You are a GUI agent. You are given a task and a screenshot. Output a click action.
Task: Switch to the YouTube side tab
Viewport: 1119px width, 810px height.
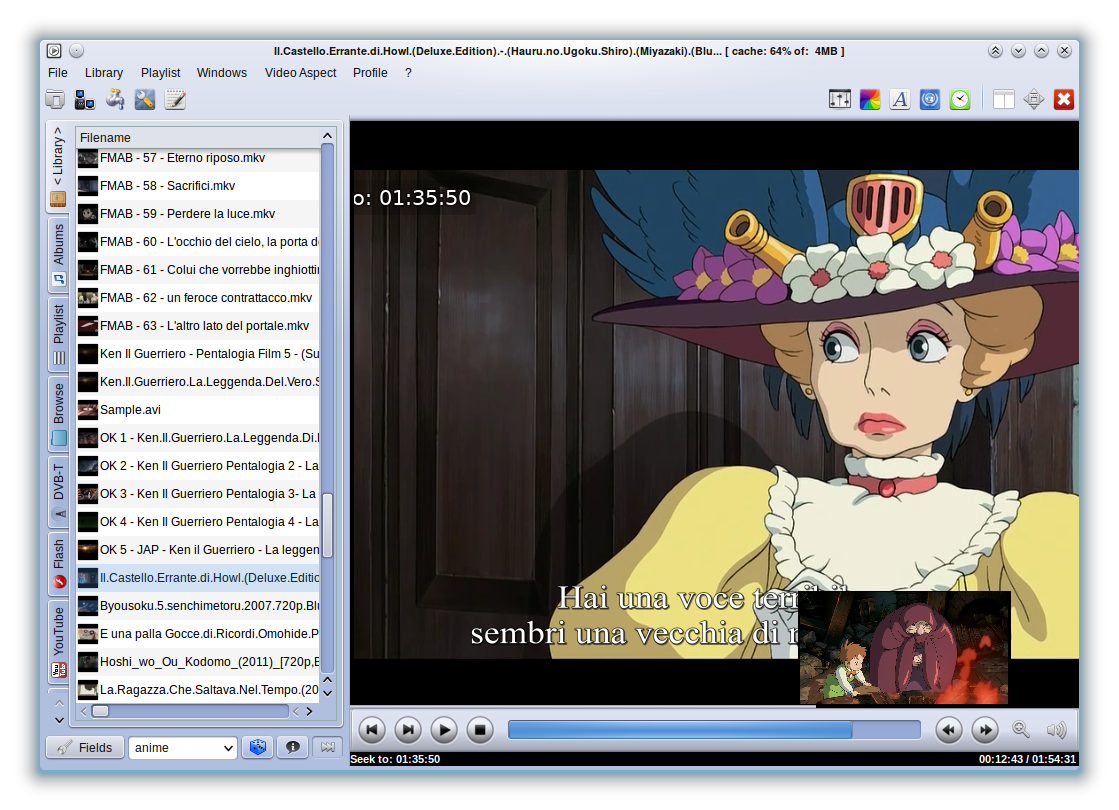(58, 641)
